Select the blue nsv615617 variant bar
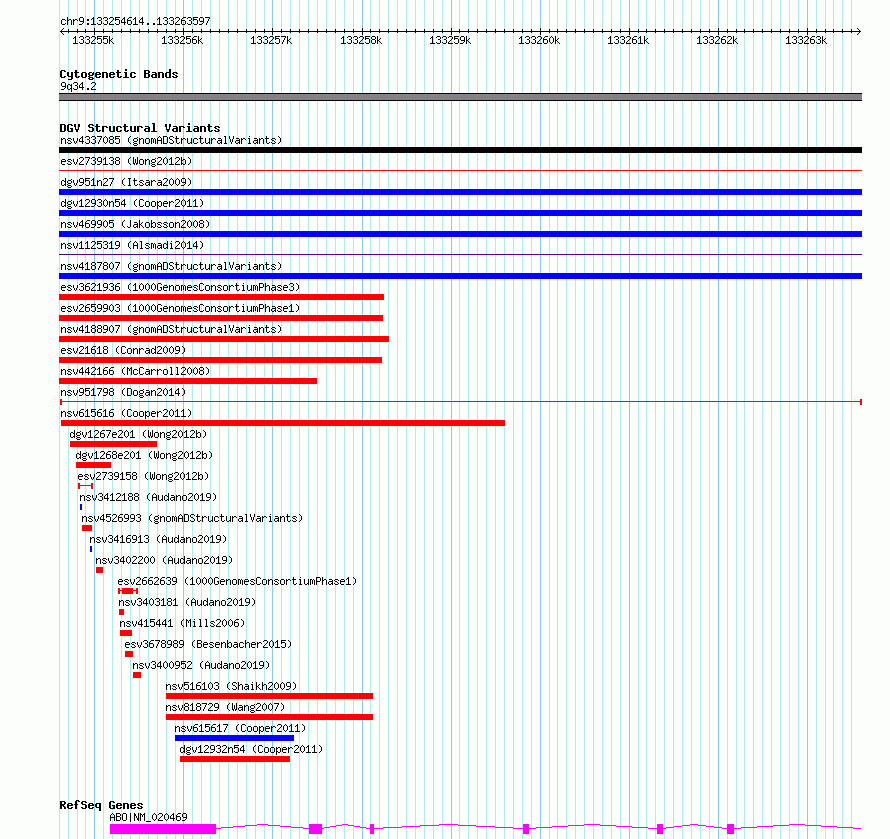Viewport: 890px width, 839px height. (x=234, y=738)
